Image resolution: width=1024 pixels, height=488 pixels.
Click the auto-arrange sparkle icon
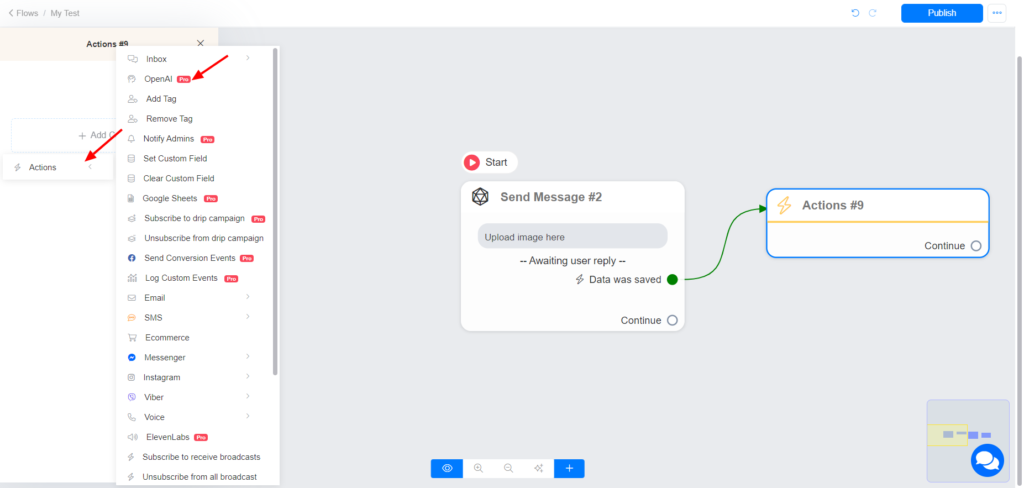pyautogui.click(x=539, y=468)
